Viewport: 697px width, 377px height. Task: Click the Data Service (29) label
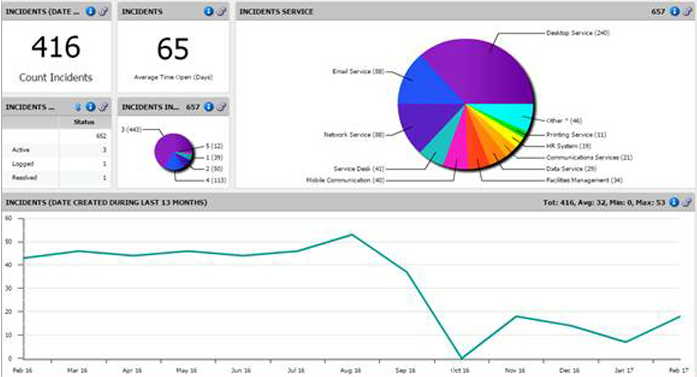571,169
